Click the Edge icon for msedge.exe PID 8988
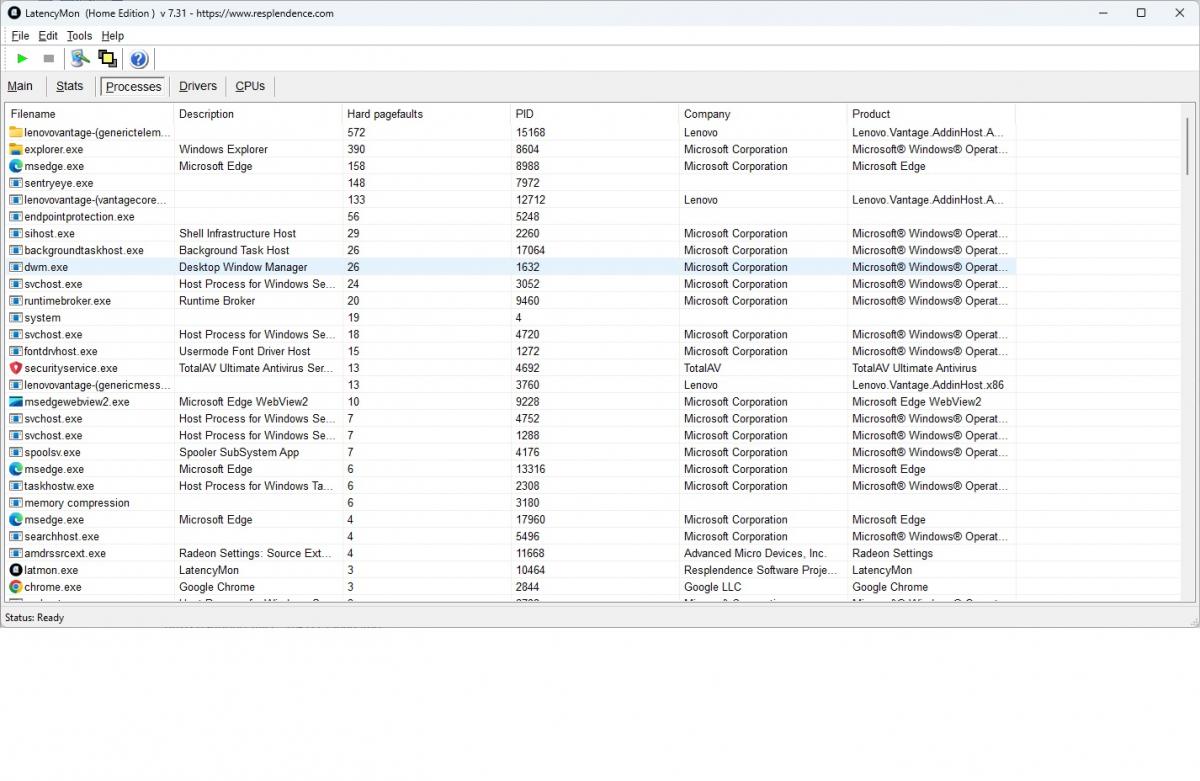 (x=16, y=166)
